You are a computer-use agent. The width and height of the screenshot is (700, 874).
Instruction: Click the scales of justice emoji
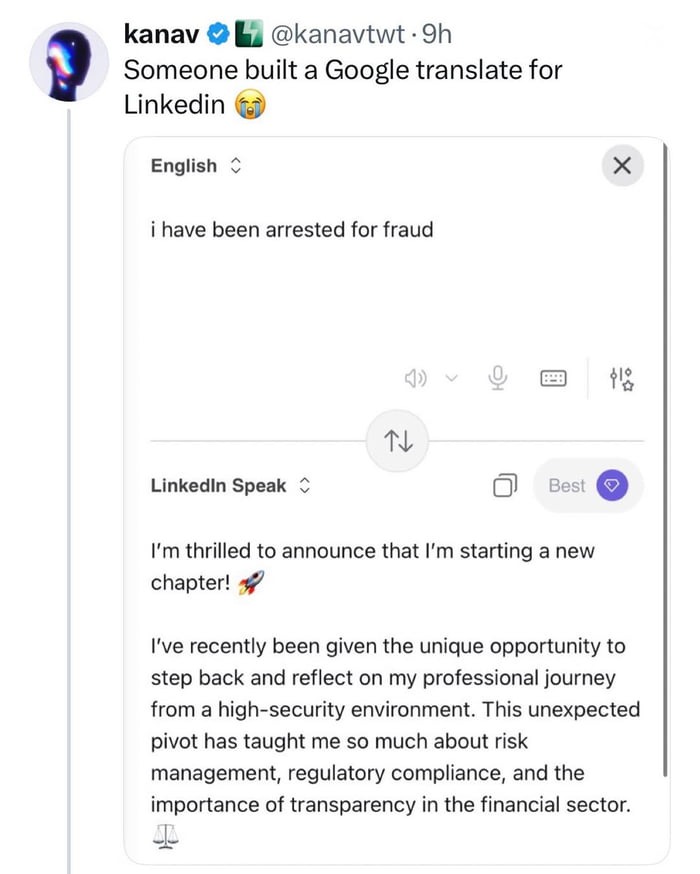coord(164,836)
